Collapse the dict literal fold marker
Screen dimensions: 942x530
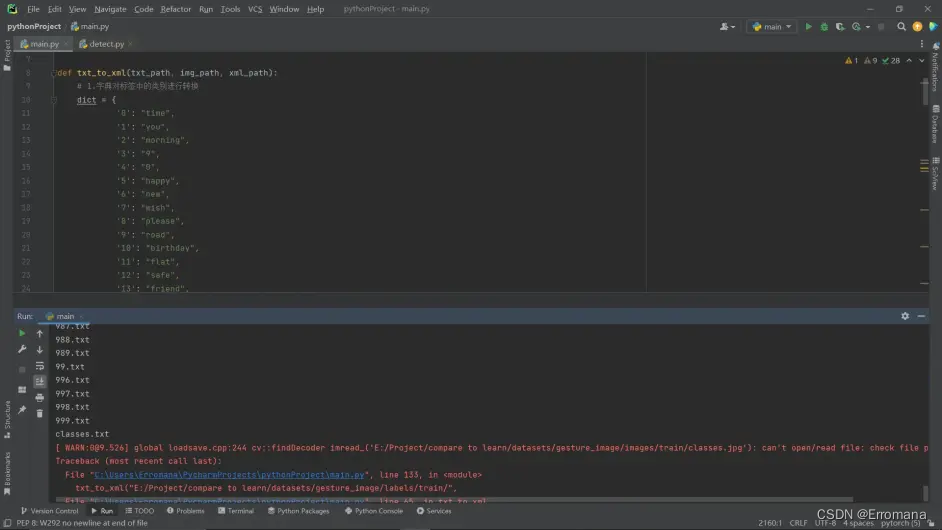tap(53, 100)
